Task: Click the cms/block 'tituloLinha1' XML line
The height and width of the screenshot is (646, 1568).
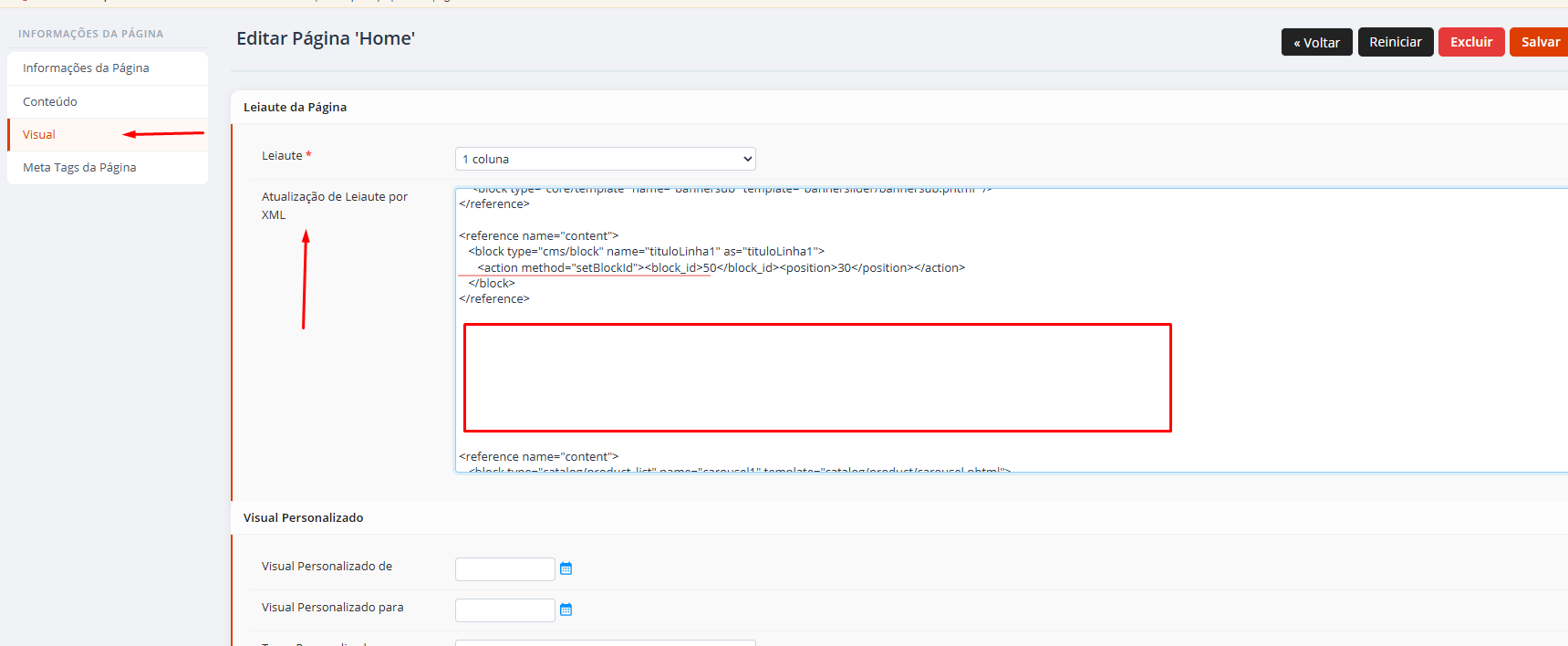Action: coord(646,251)
